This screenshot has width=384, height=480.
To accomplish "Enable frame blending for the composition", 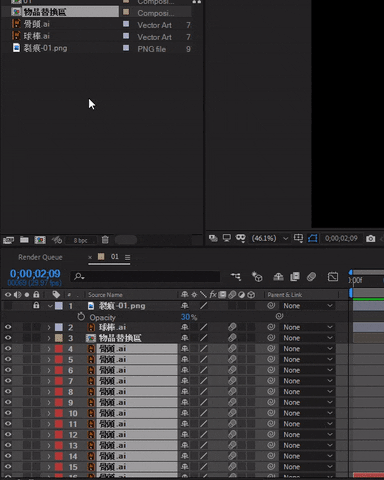I will coord(295,276).
